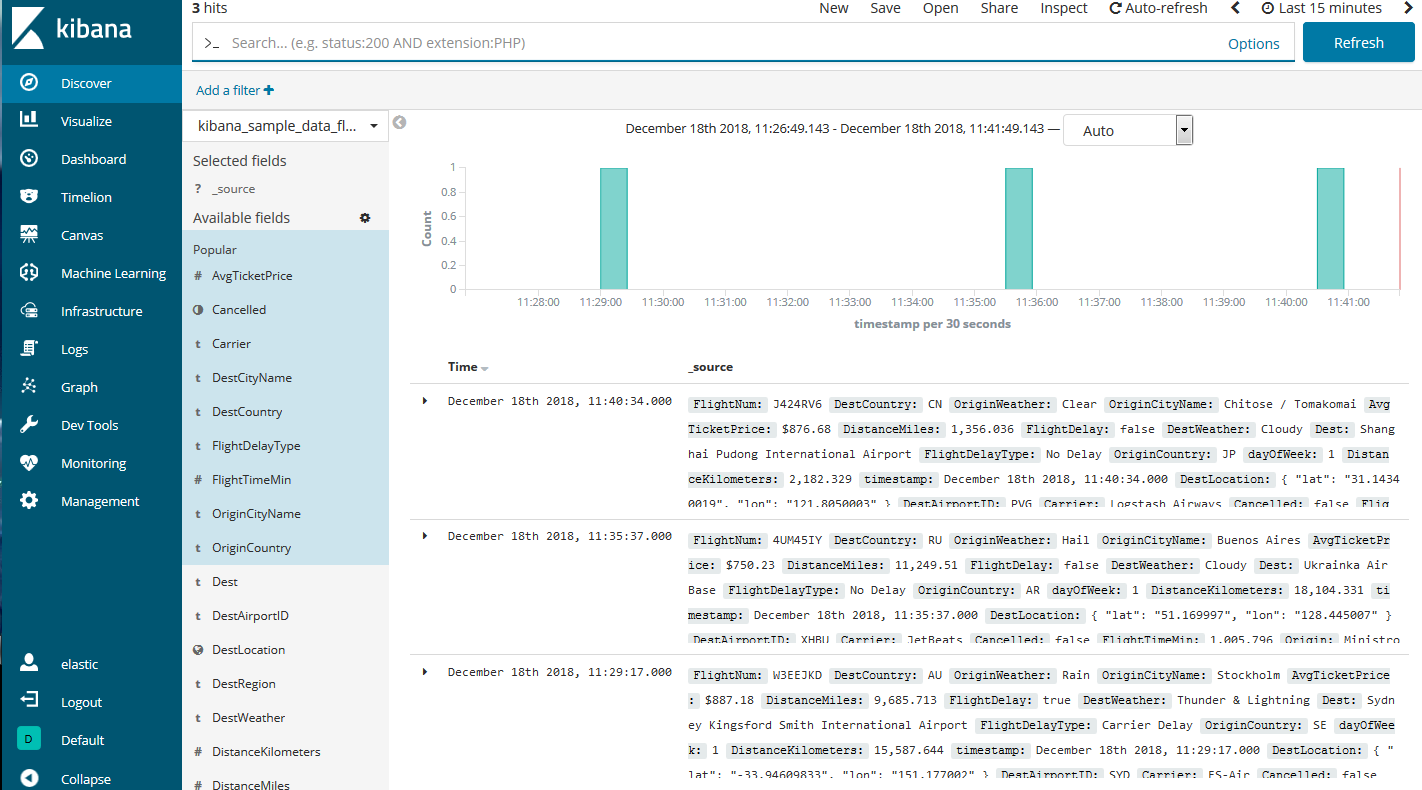Screen dimensions: 1422x790
Task: Click the Refresh button
Action: pyautogui.click(x=1358, y=43)
